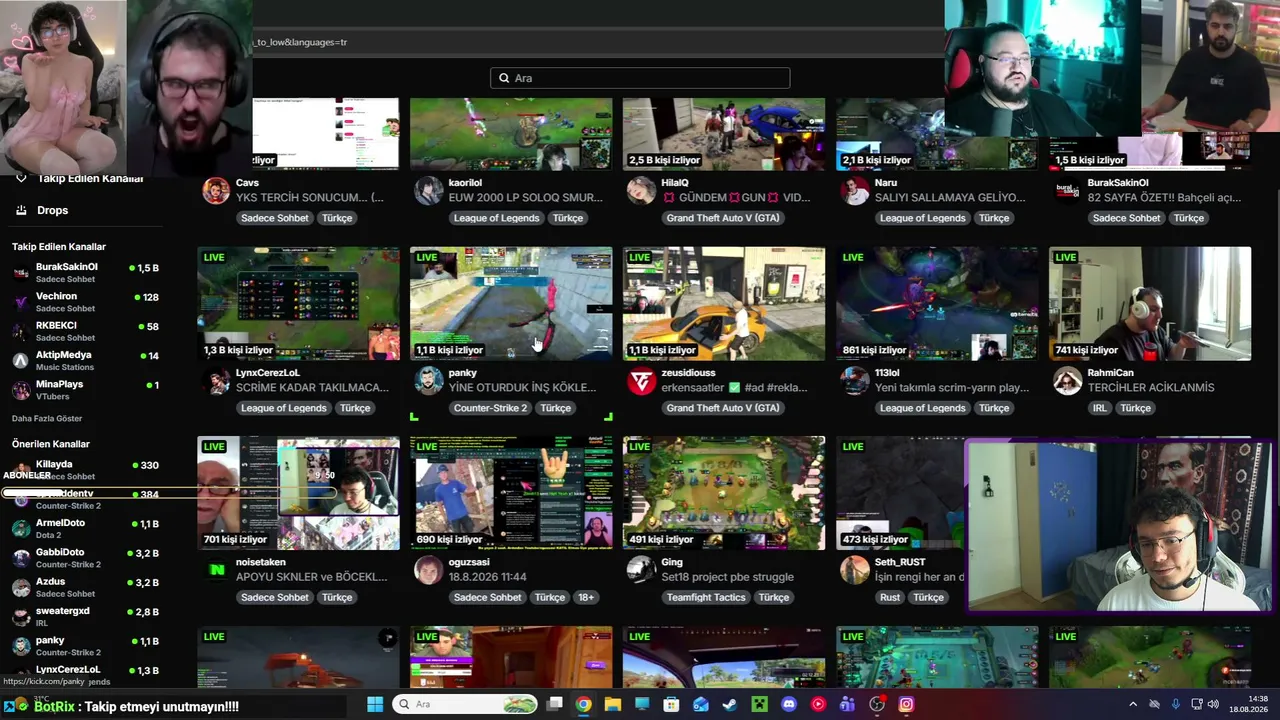
Task: Open LynxCerezLoL stream card avatar
Action: pos(216,380)
